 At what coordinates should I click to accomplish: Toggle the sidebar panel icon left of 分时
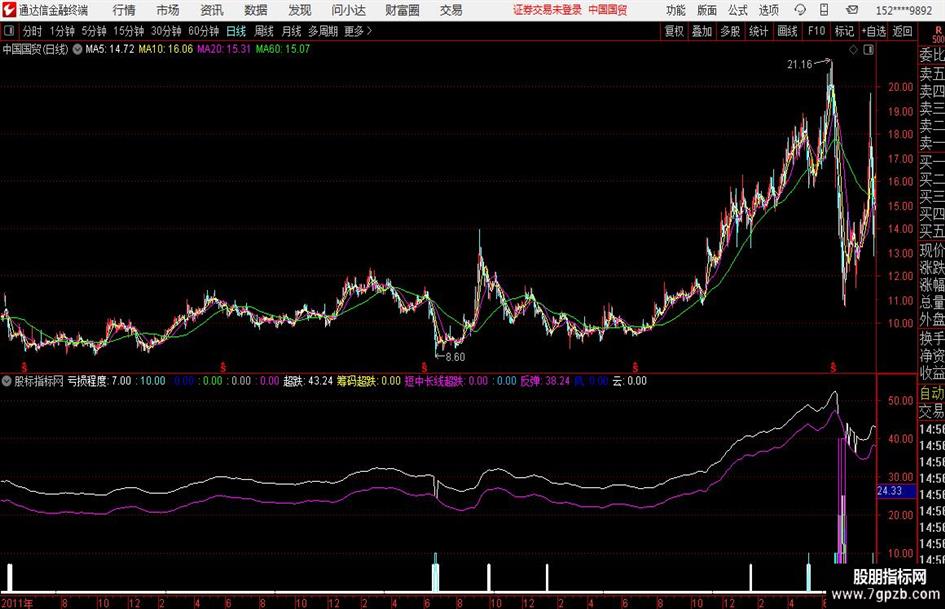pos(9,31)
